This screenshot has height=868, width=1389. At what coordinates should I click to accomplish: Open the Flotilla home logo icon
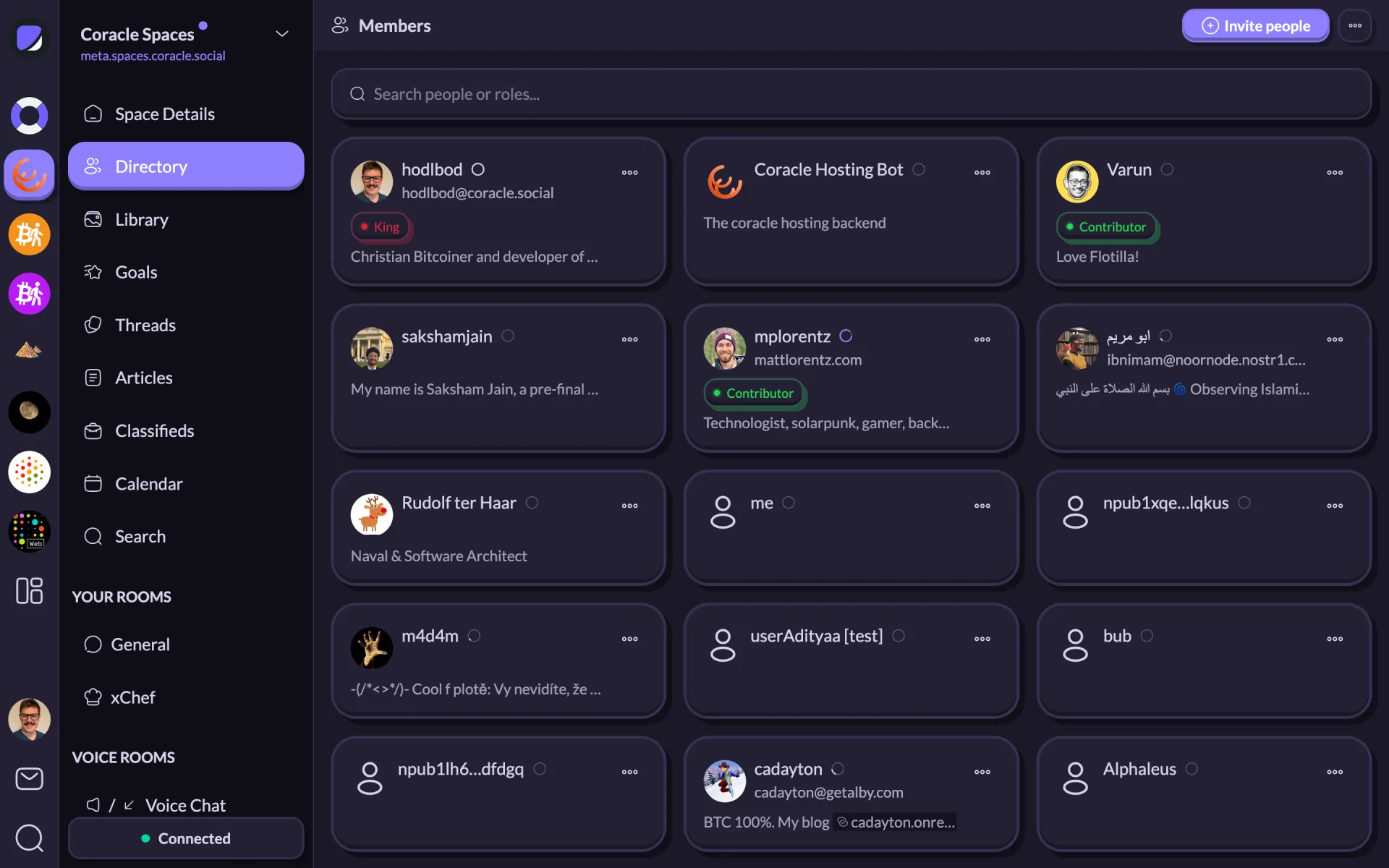coord(29,38)
